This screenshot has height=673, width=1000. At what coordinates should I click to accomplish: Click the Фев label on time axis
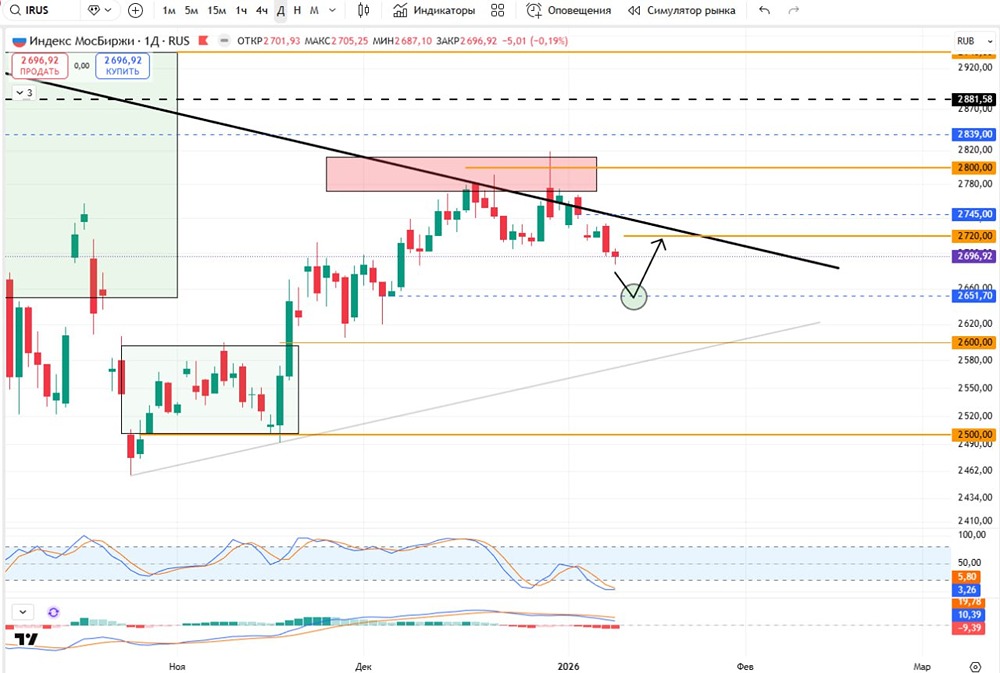(x=745, y=667)
